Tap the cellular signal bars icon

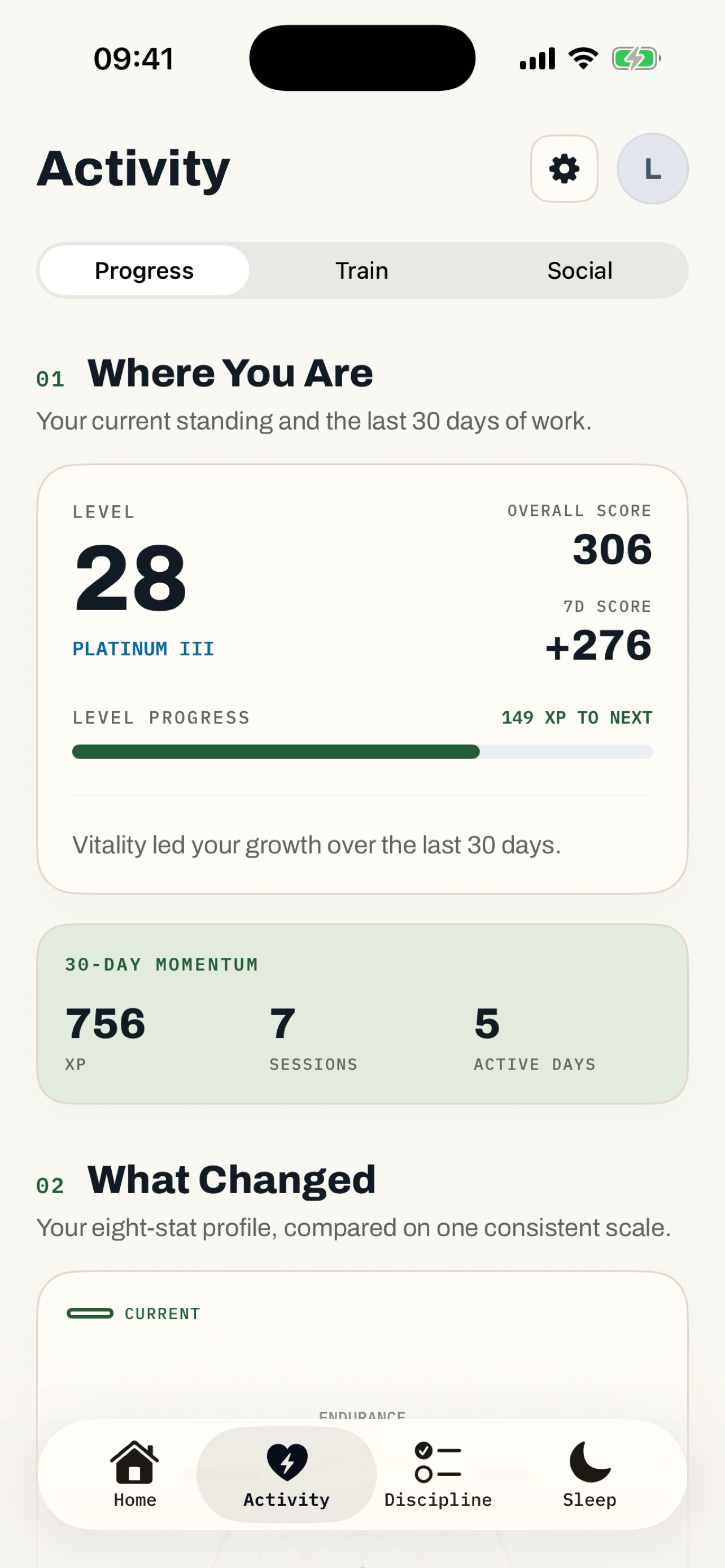(x=537, y=59)
